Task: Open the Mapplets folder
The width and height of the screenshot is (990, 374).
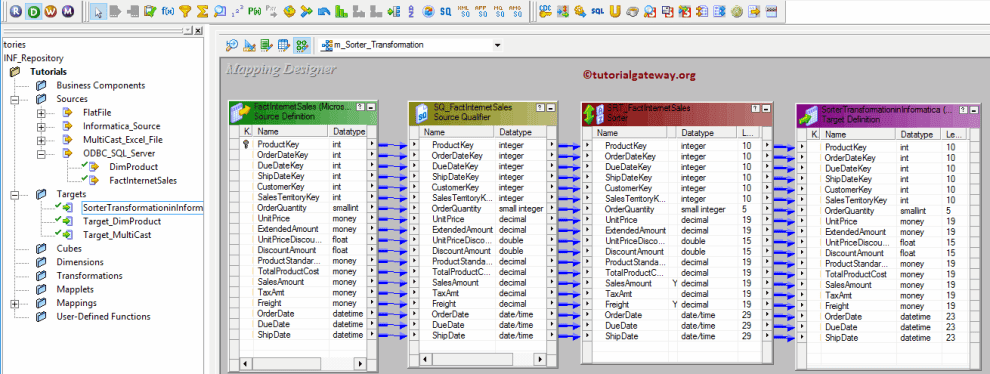Action: coord(75,289)
